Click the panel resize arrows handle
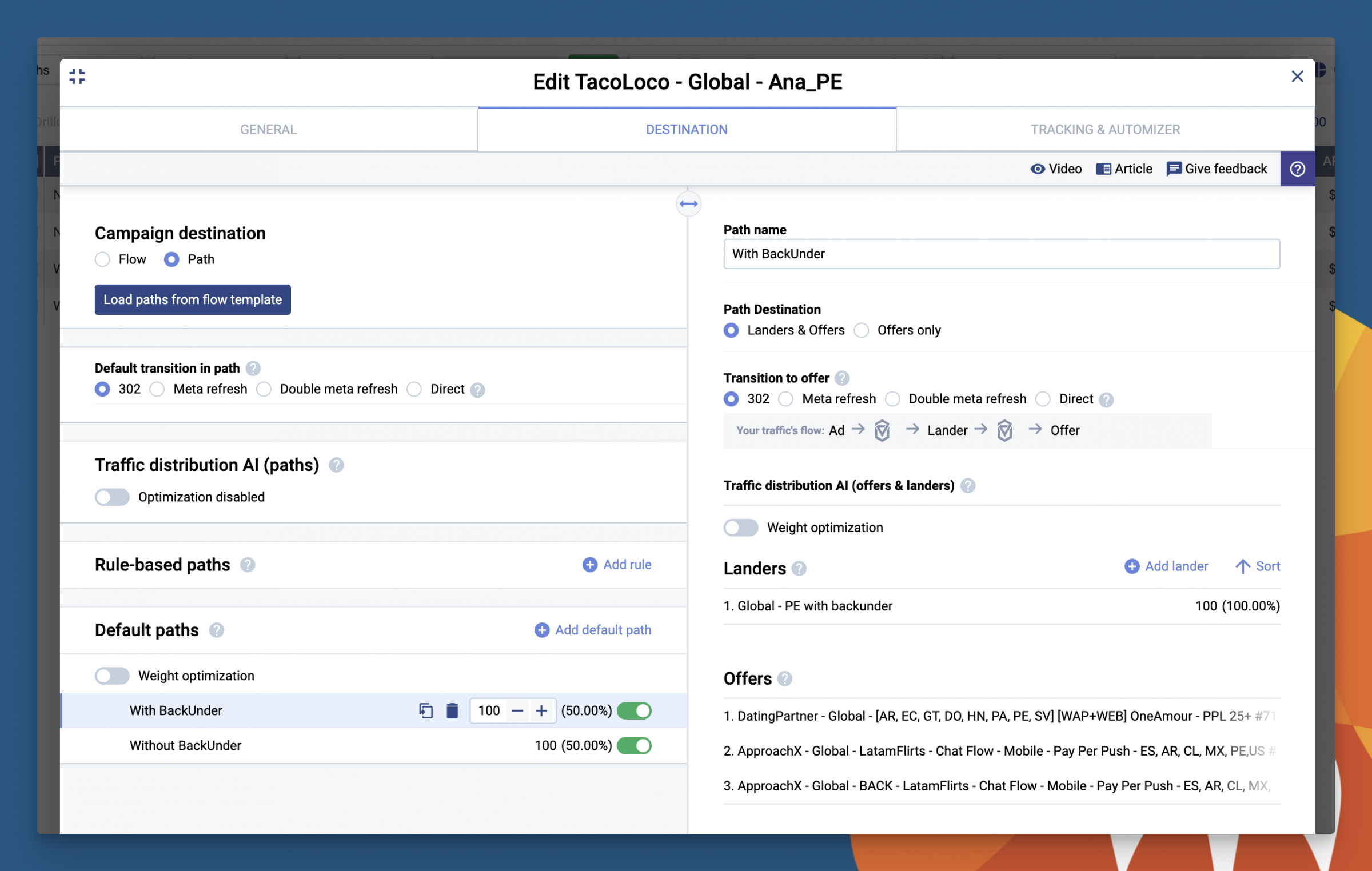The height and width of the screenshot is (871, 1372). pos(688,204)
